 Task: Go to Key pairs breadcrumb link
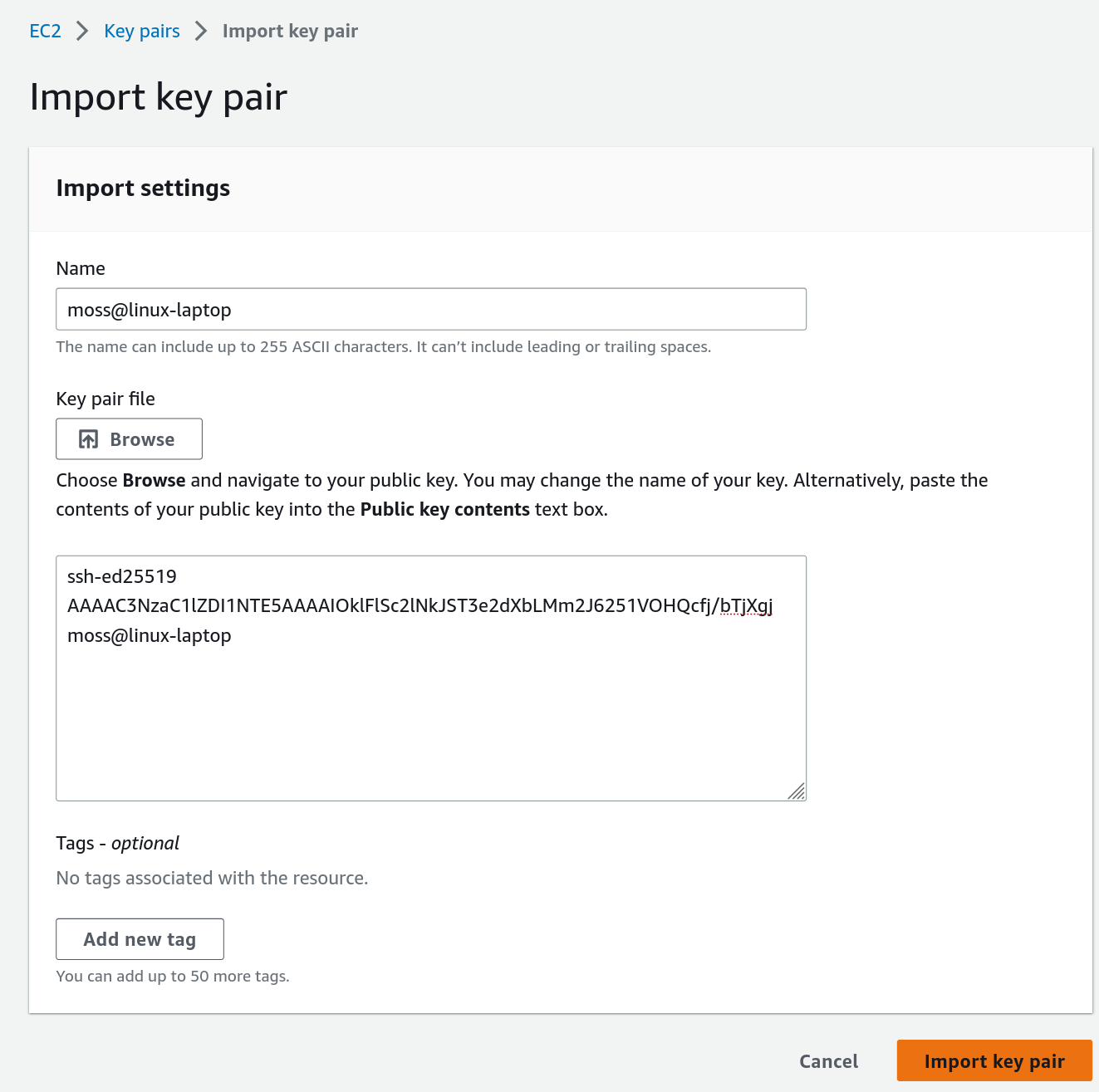[142, 32]
